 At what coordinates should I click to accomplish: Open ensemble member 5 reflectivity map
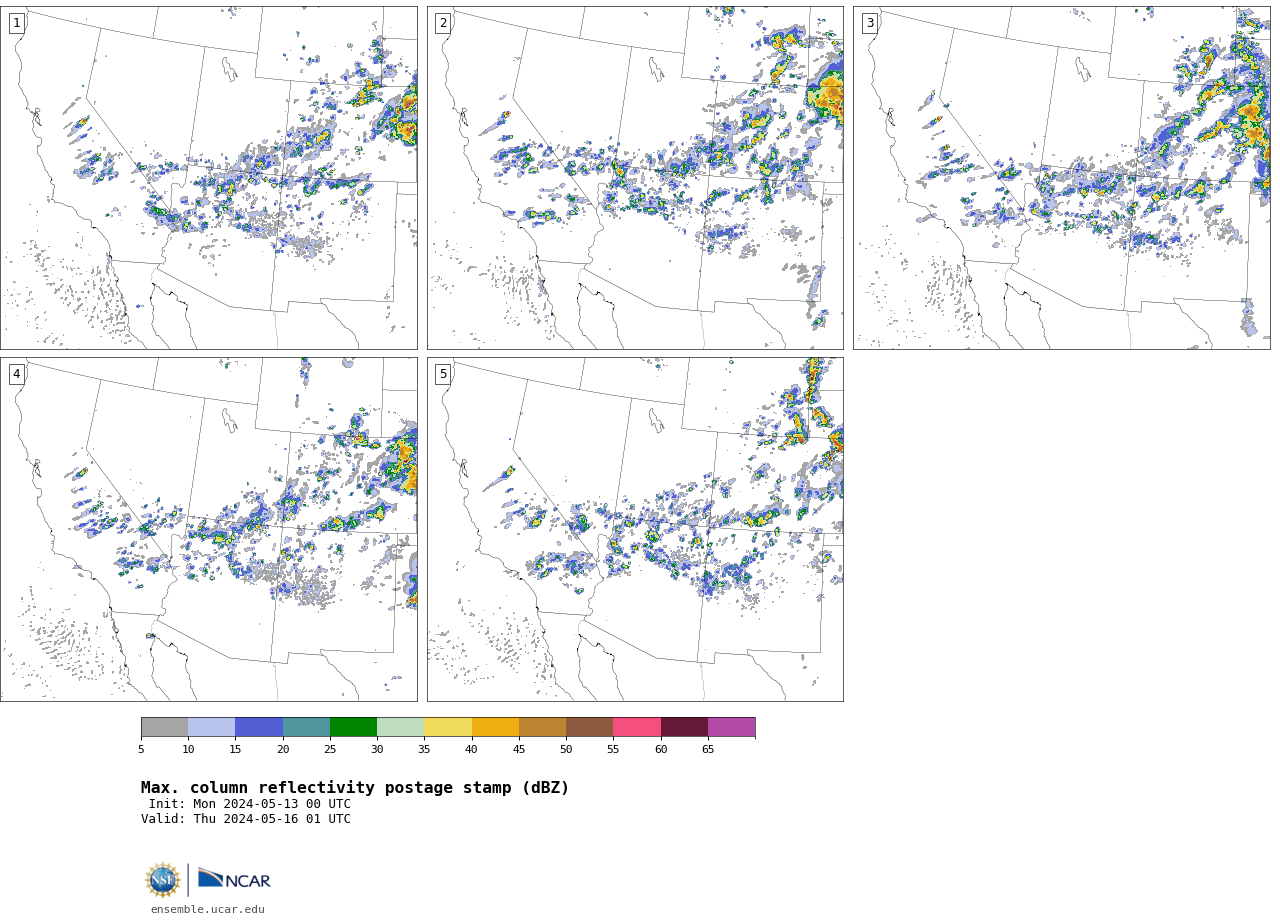point(635,529)
